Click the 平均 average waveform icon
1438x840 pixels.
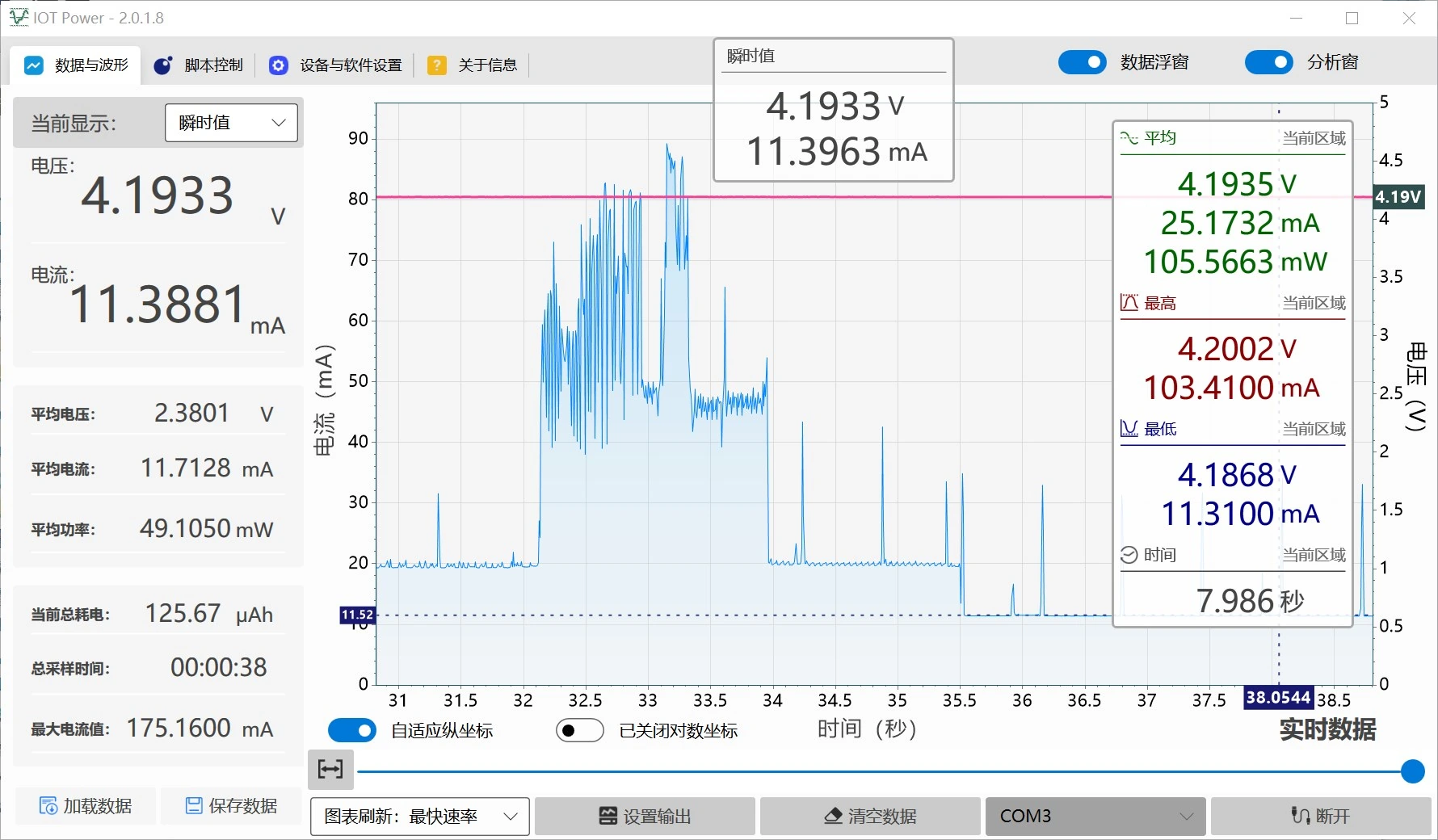(x=1128, y=137)
